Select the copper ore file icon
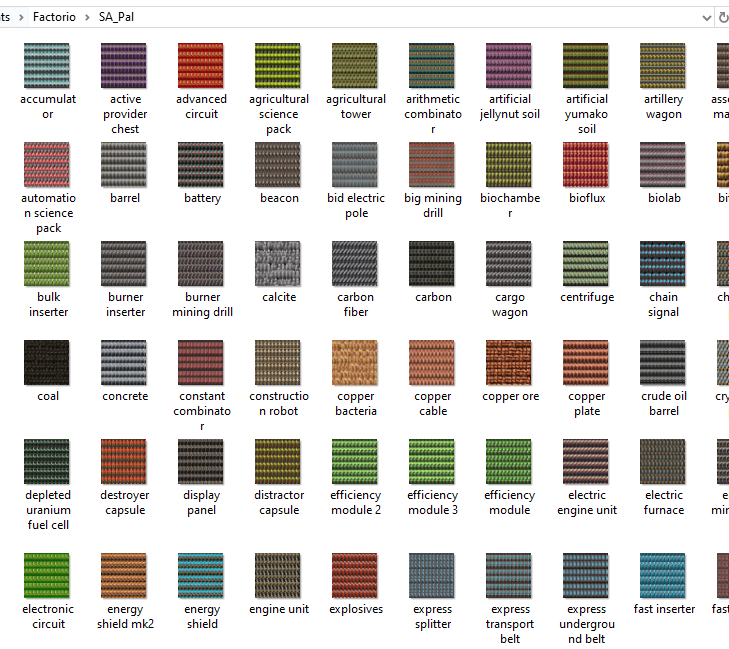 (x=509, y=363)
